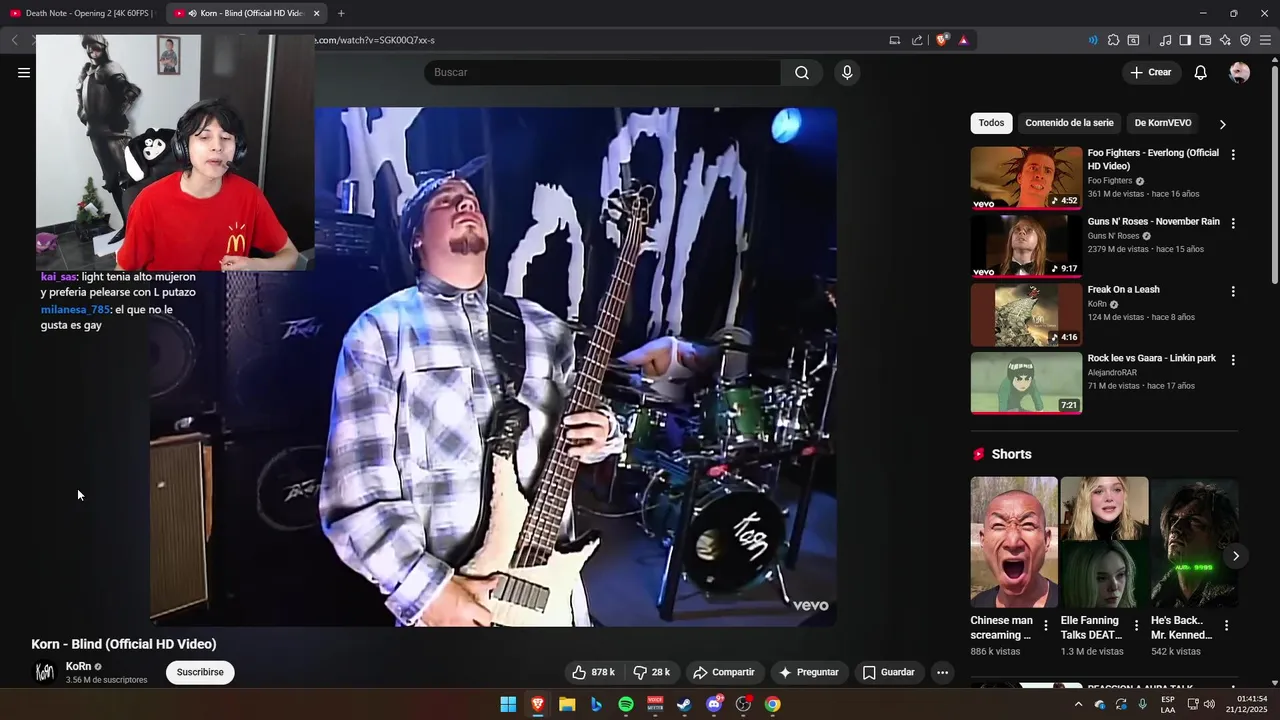The height and width of the screenshot is (720, 1280).
Task: Open the notifications bell
Action: [1201, 72]
